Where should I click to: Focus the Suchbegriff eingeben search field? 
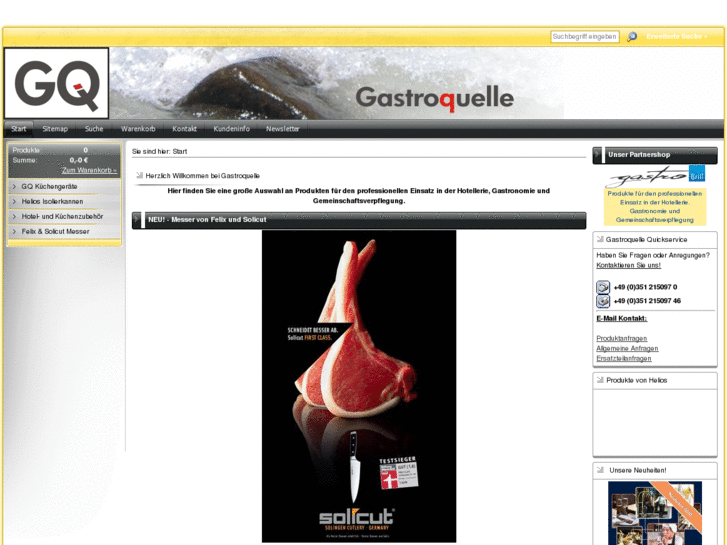[x=585, y=37]
